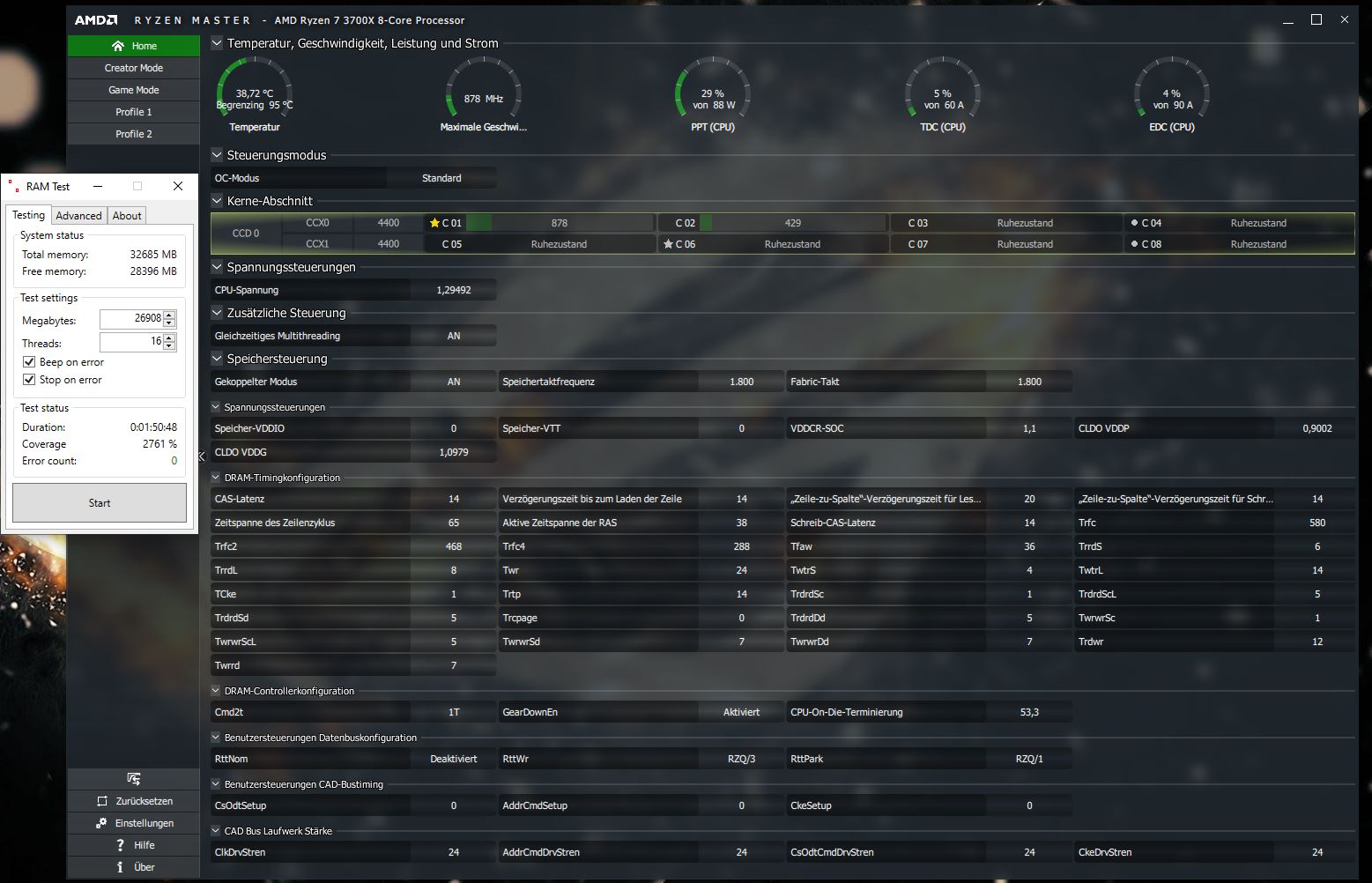Switch to Game Mode
Image resolution: width=1372 pixels, height=883 pixels.
click(134, 90)
